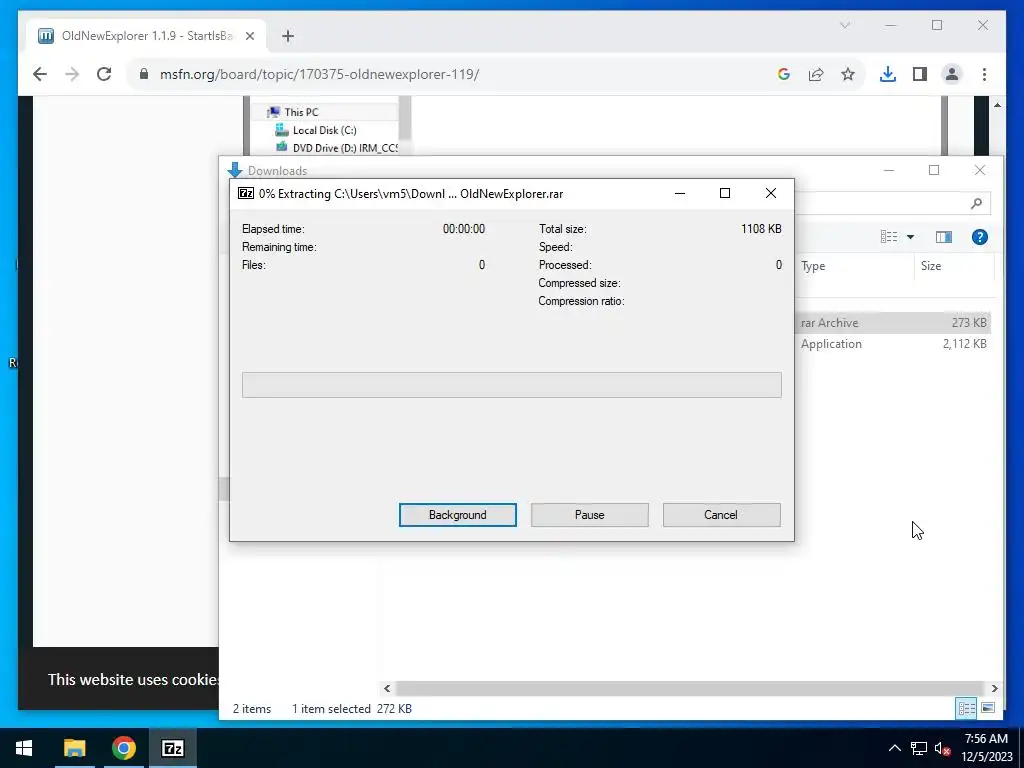Screen dimensions: 1024x768
Task: Sort by Type column in Downloads
Action: tap(854, 266)
